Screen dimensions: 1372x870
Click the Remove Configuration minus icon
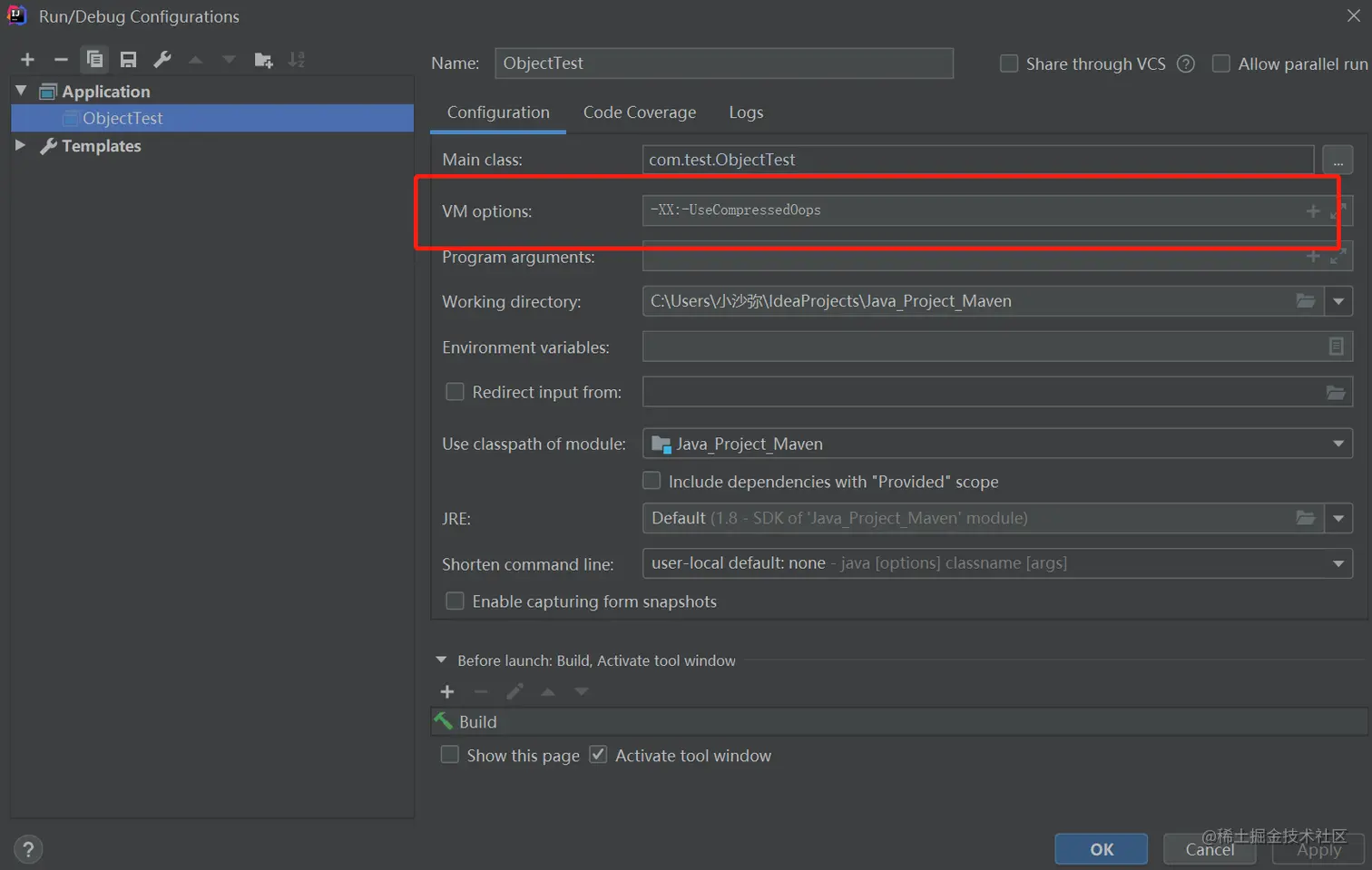(x=61, y=60)
